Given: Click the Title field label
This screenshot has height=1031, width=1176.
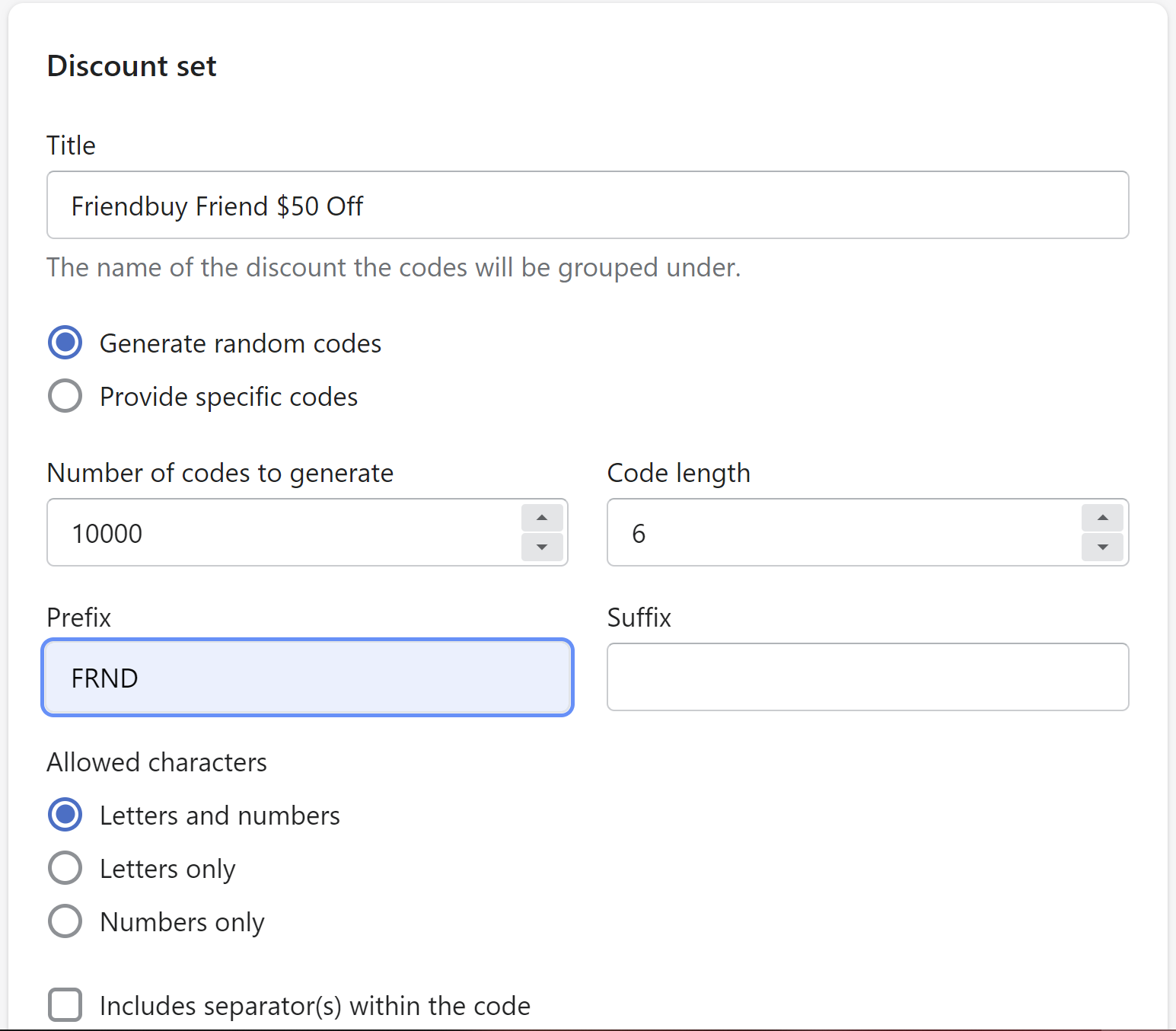Looking at the screenshot, I should coord(71,145).
